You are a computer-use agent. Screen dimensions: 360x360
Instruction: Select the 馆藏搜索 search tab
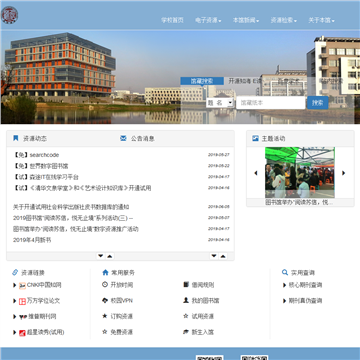click(x=202, y=81)
